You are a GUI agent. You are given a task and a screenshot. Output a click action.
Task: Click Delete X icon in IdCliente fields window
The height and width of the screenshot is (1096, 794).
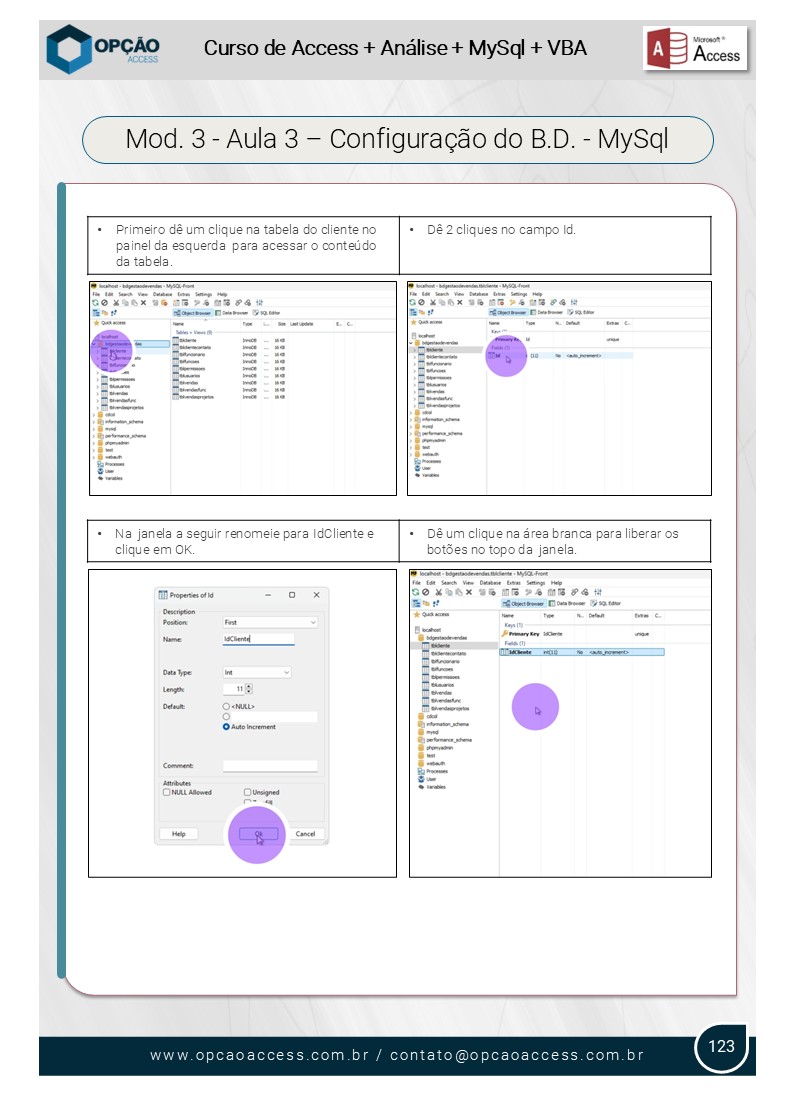point(468,592)
